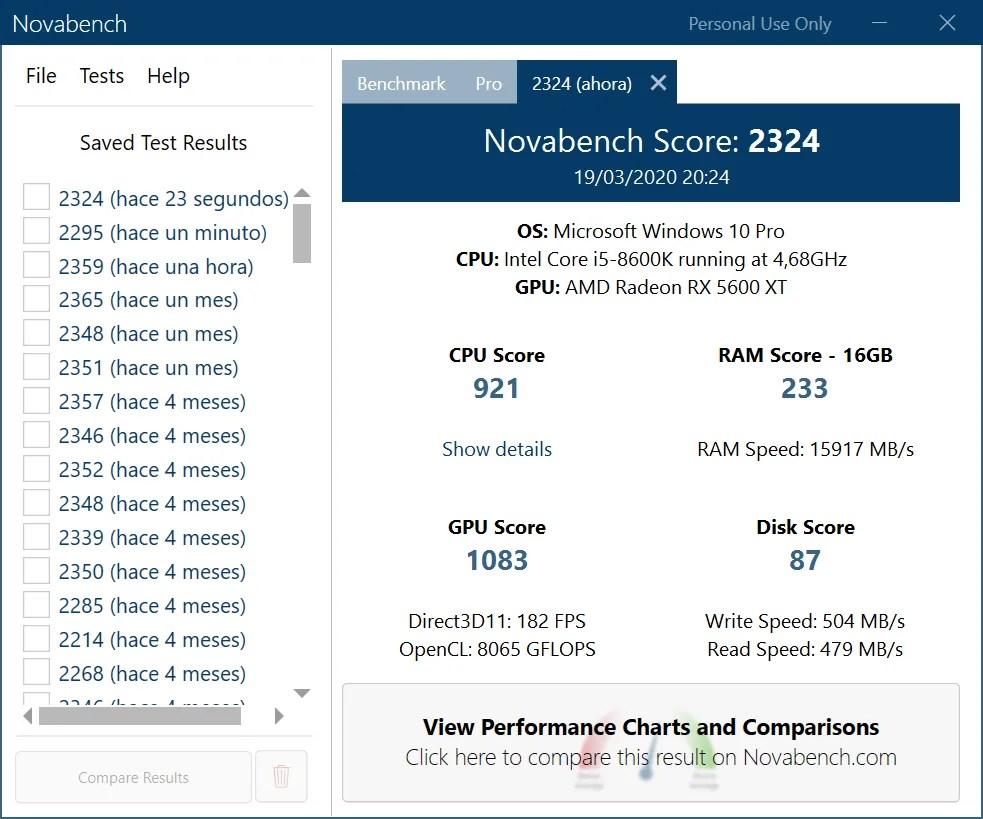The width and height of the screenshot is (983, 819).
Task: Tick the checkbox beside 2351 (hace un mes)
Action: (x=36, y=366)
